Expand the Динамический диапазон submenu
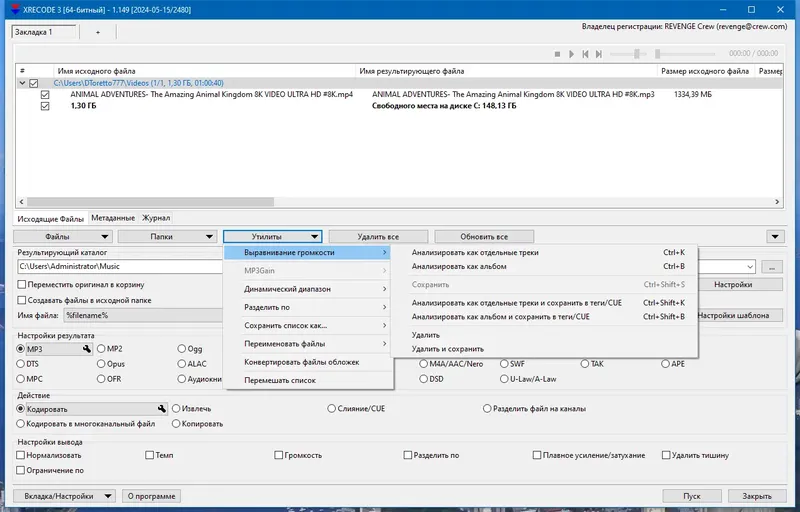The width and height of the screenshot is (800, 512). (x=309, y=289)
